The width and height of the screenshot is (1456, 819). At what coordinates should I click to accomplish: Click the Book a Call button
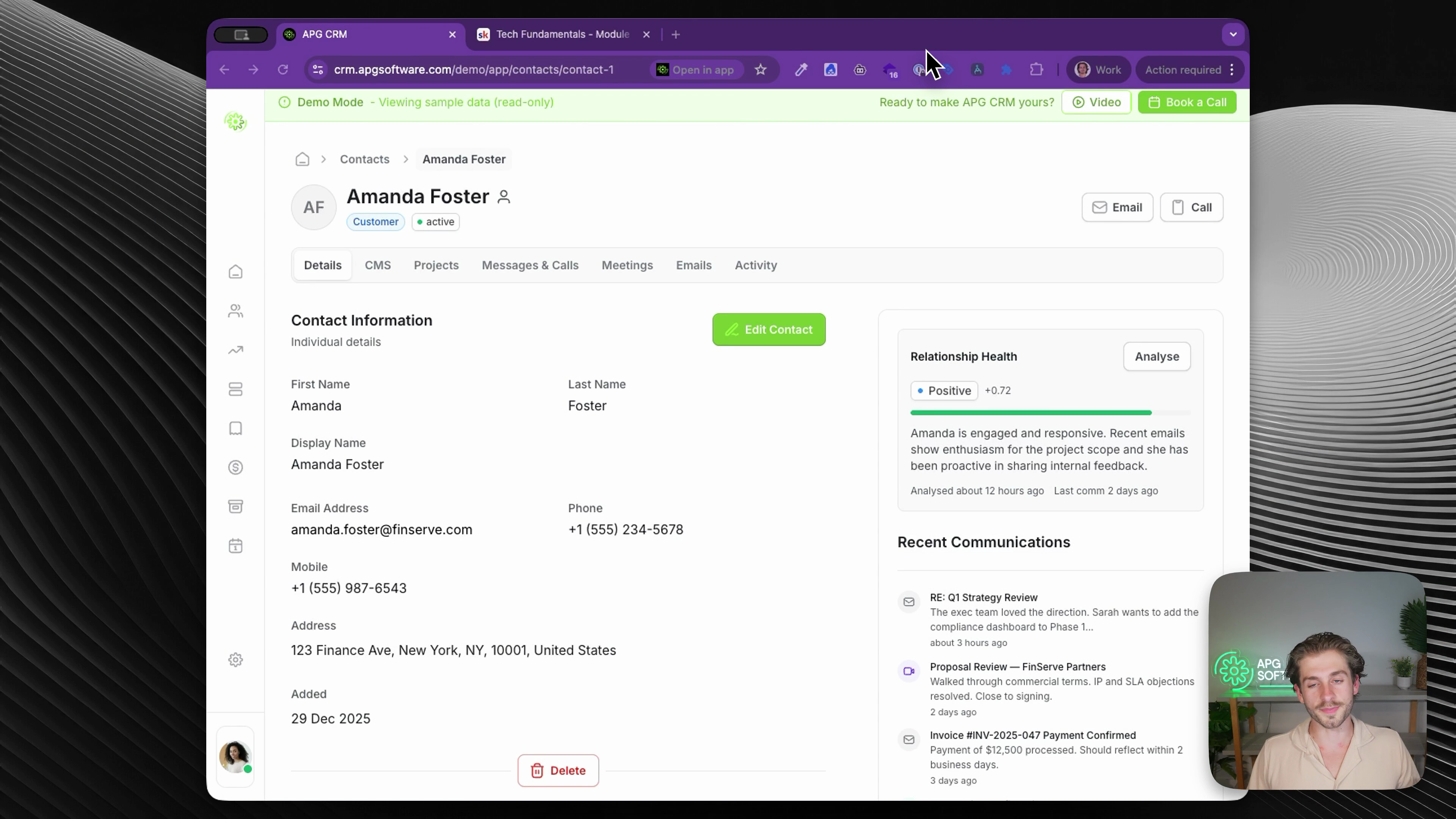click(x=1187, y=102)
